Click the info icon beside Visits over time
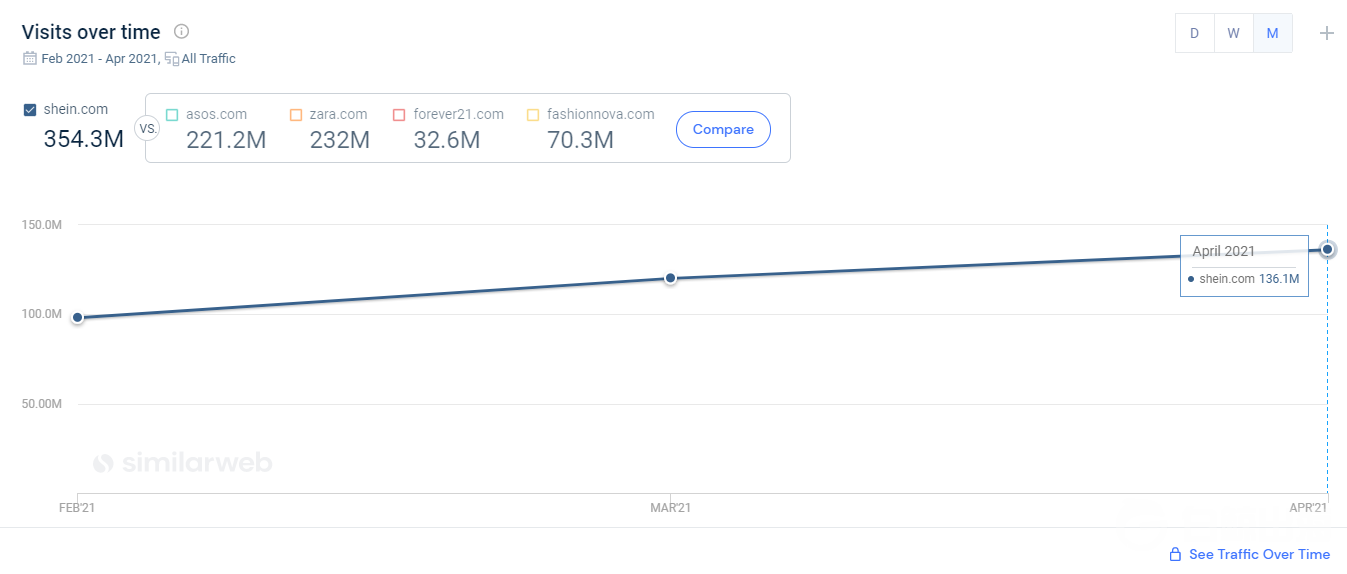This screenshot has height=574, width=1347. pyautogui.click(x=181, y=32)
